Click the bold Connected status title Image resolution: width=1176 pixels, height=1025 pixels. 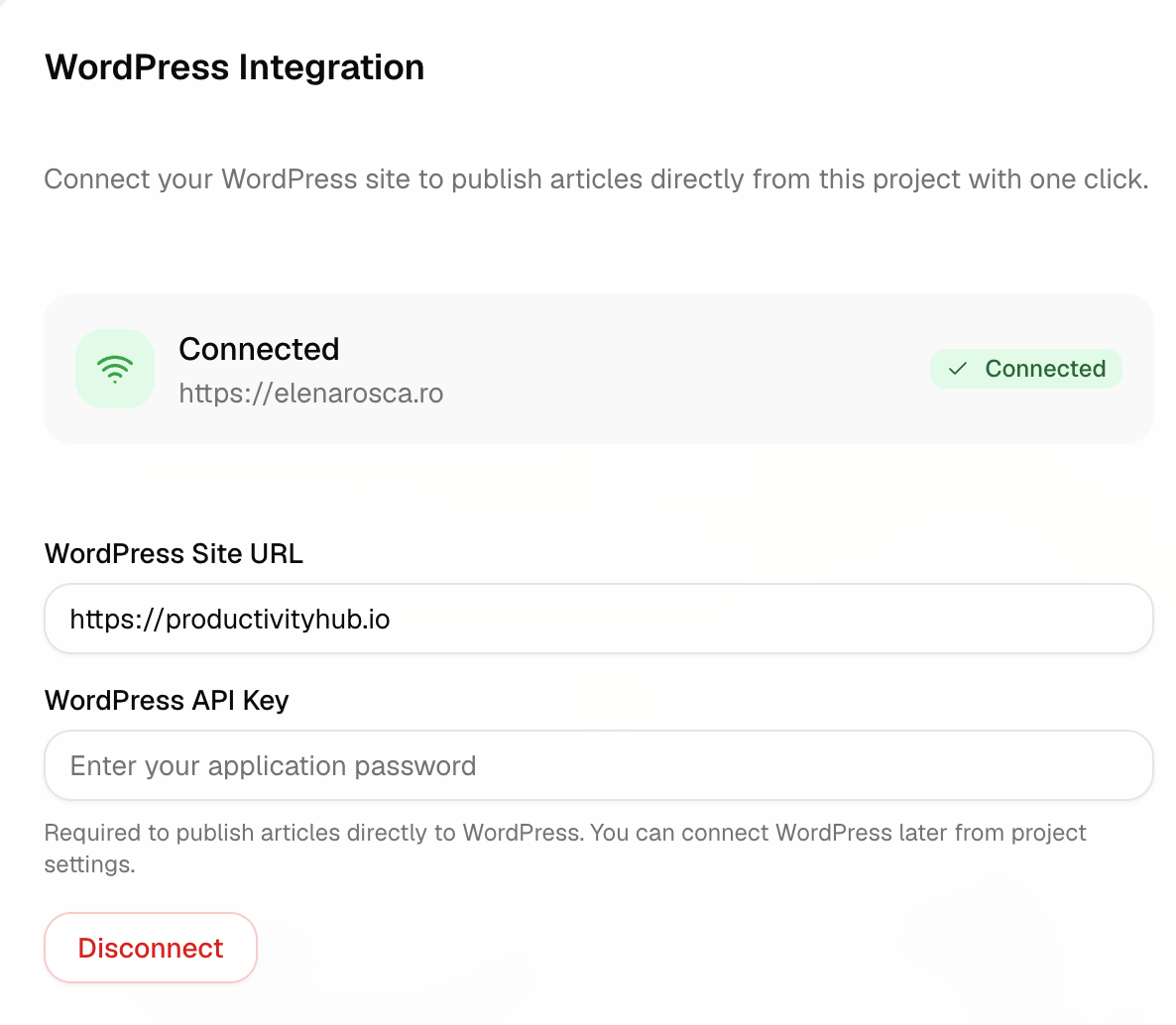tap(259, 349)
